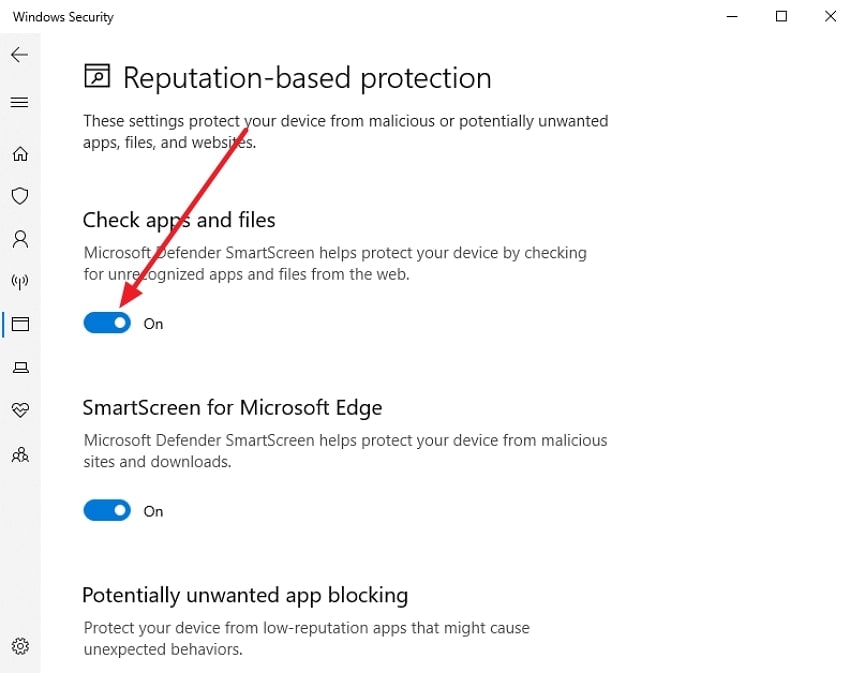
Task: Click the back navigation arrow
Action: pos(20,55)
